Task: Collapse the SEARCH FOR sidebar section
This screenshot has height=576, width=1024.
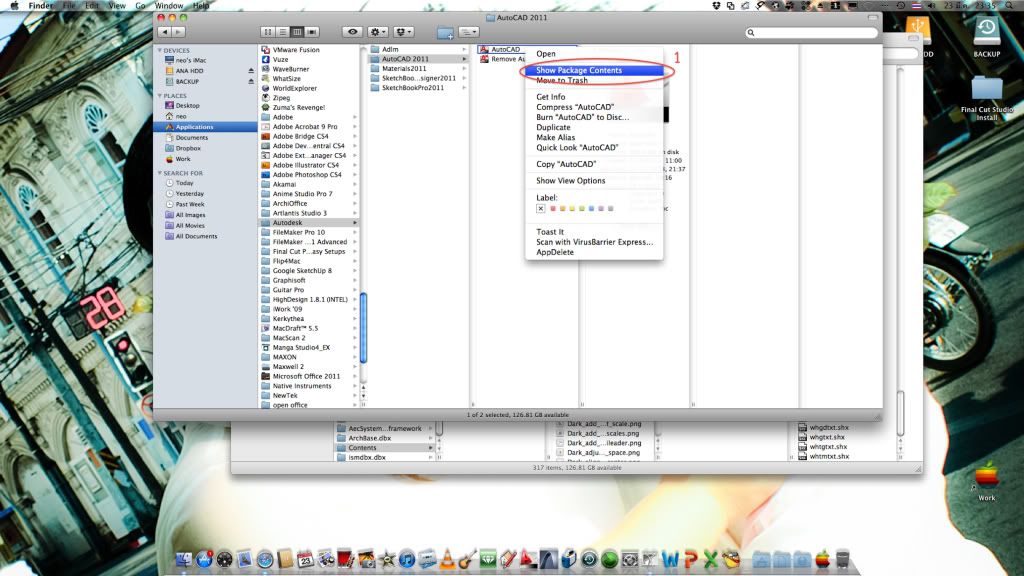Action: point(159,173)
